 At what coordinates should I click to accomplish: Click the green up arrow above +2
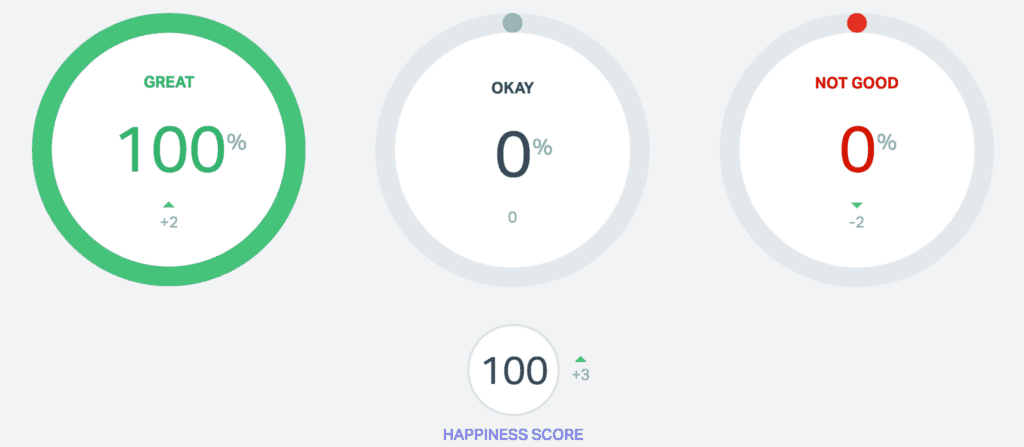(168, 205)
